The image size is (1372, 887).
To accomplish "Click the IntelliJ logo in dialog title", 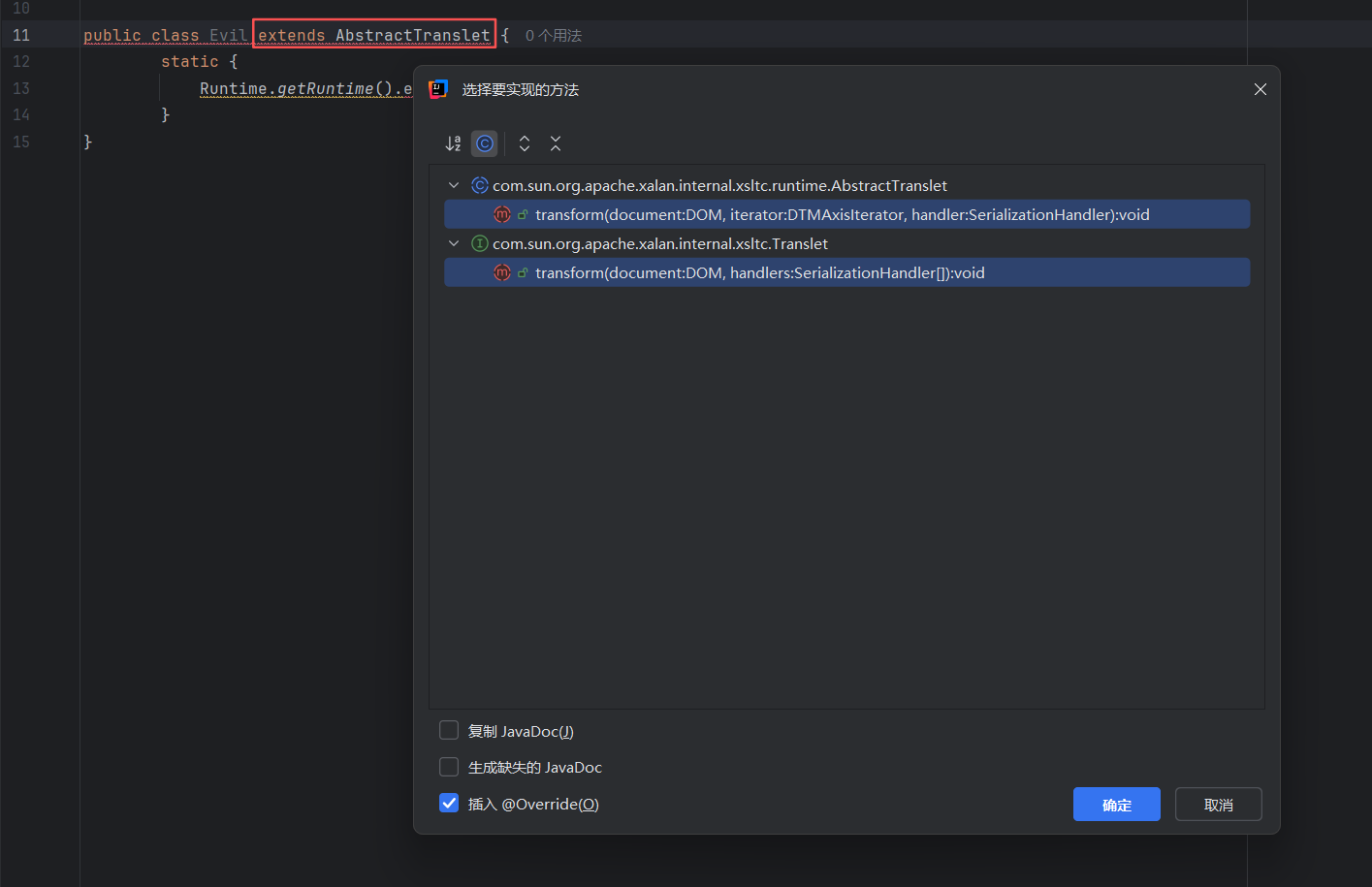I will [438, 89].
